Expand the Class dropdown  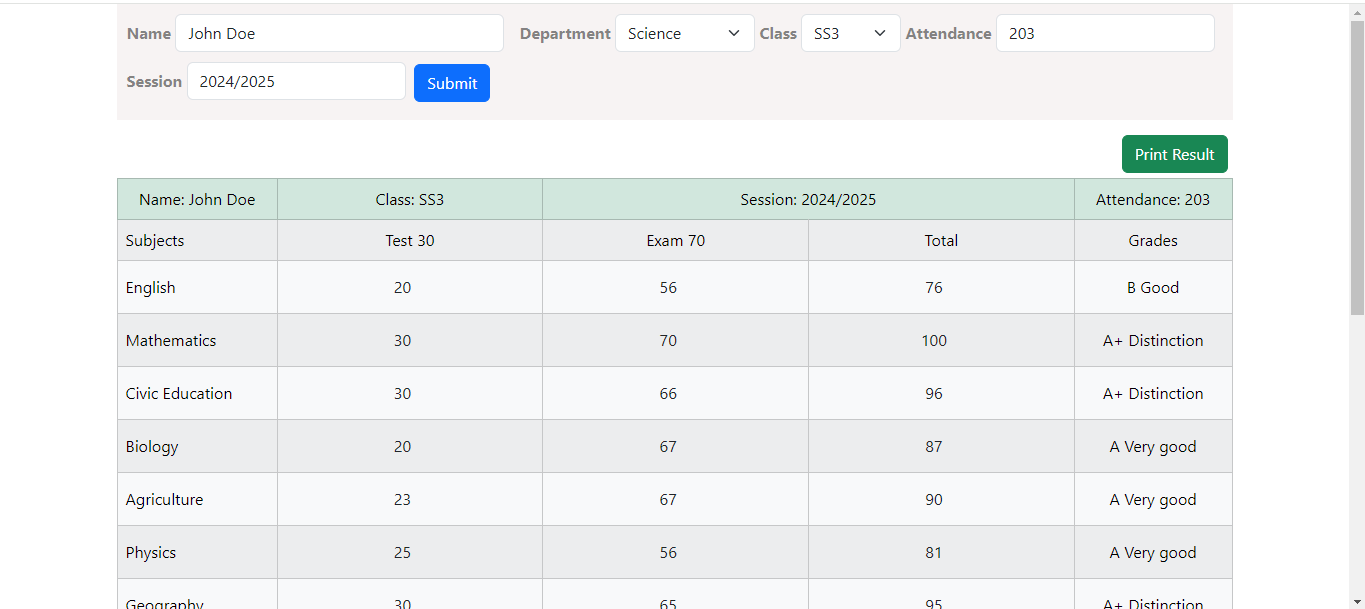click(850, 33)
